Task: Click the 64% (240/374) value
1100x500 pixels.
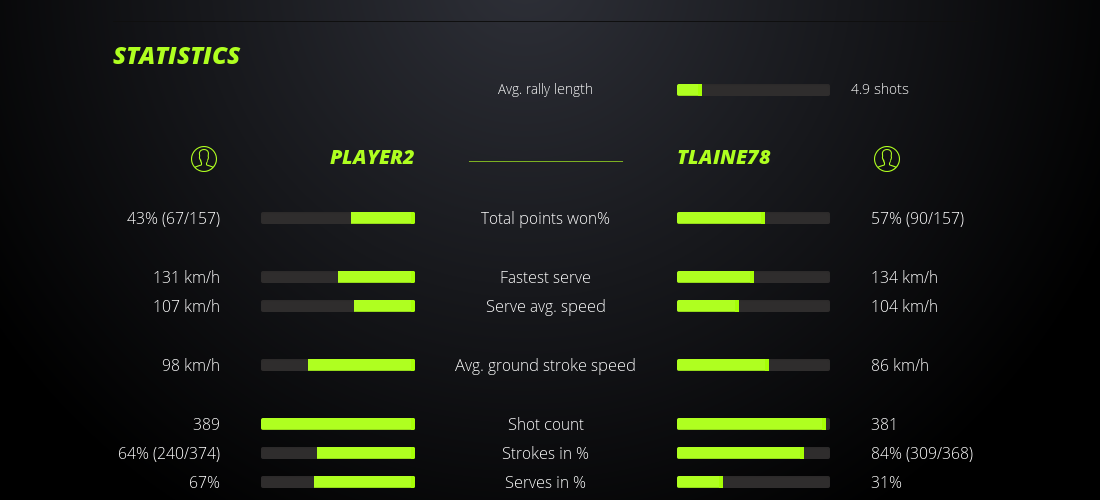Action: coord(169,453)
